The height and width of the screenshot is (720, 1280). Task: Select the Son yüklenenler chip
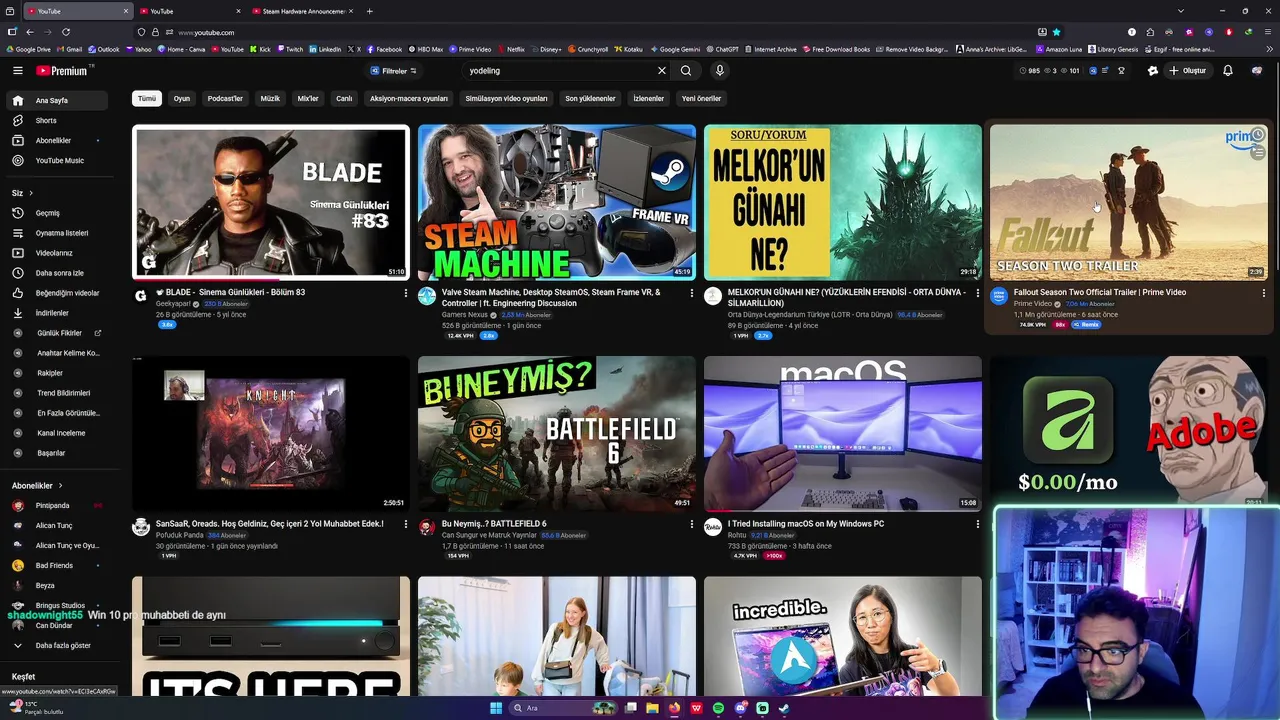tap(590, 99)
